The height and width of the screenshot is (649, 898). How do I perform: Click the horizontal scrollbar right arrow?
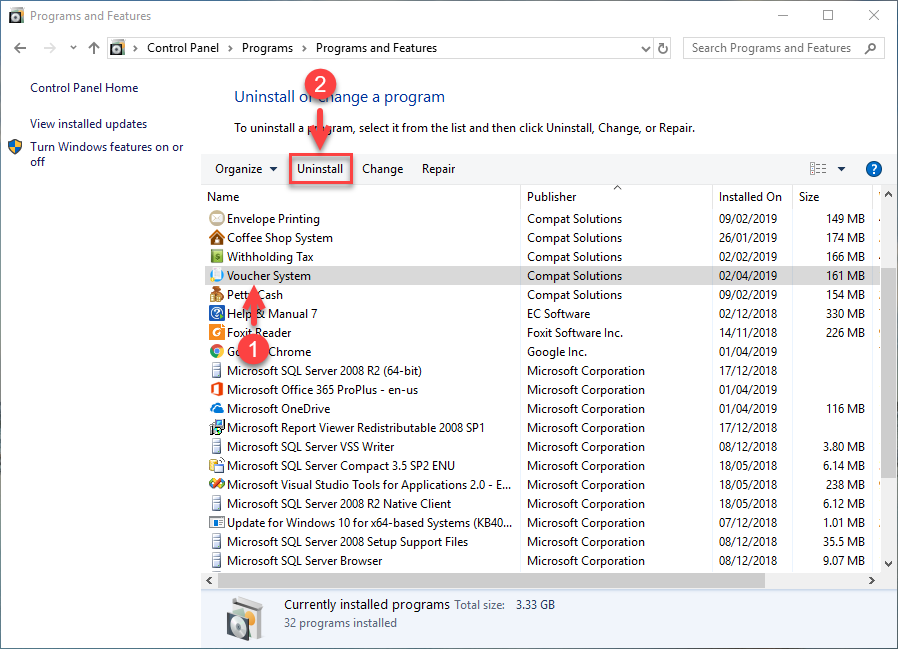pyautogui.click(x=871, y=580)
